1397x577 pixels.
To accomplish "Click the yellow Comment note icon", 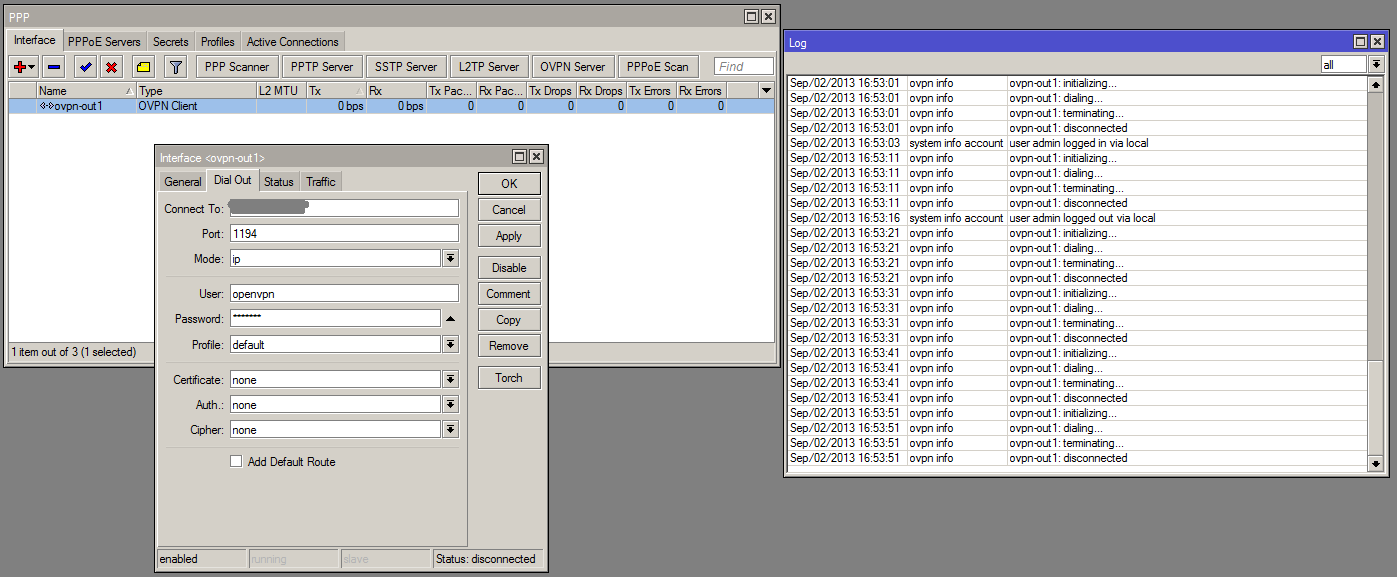I will point(143,67).
